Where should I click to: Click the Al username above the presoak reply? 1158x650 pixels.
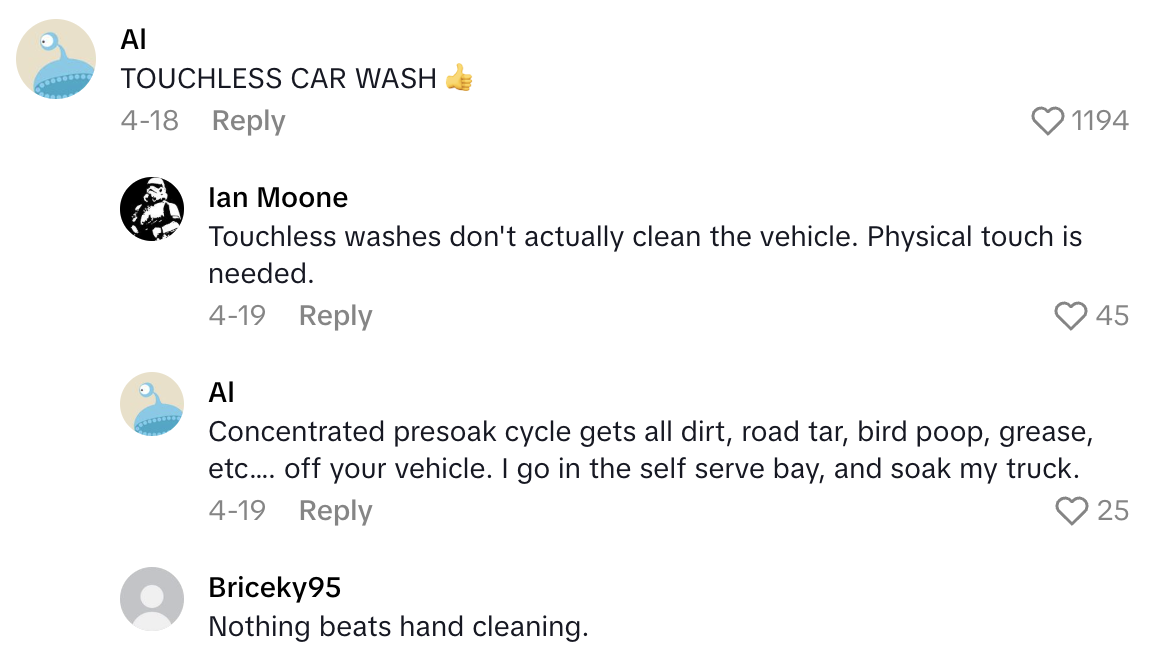coord(221,392)
